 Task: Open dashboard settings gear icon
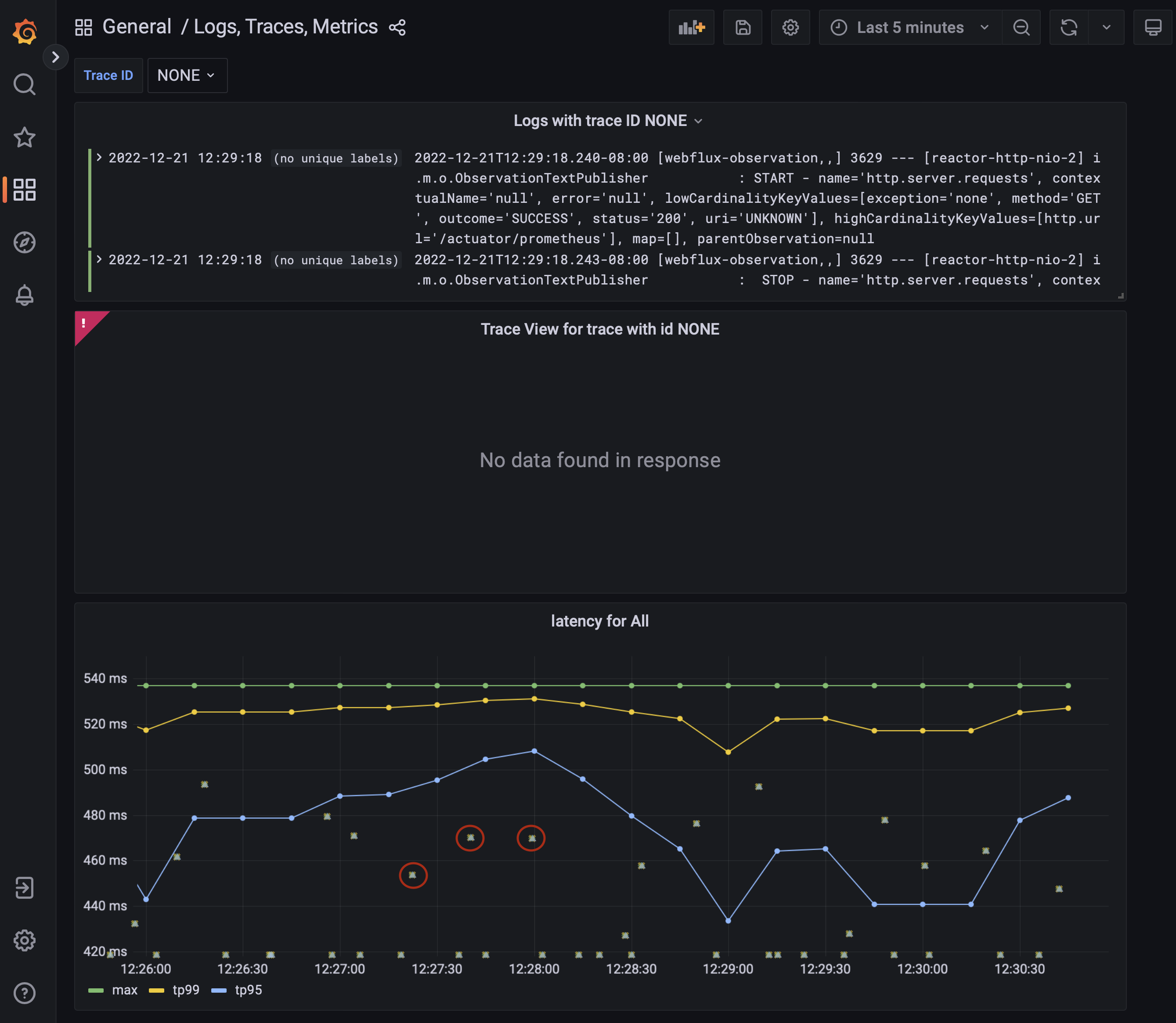[x=790, y=27]
